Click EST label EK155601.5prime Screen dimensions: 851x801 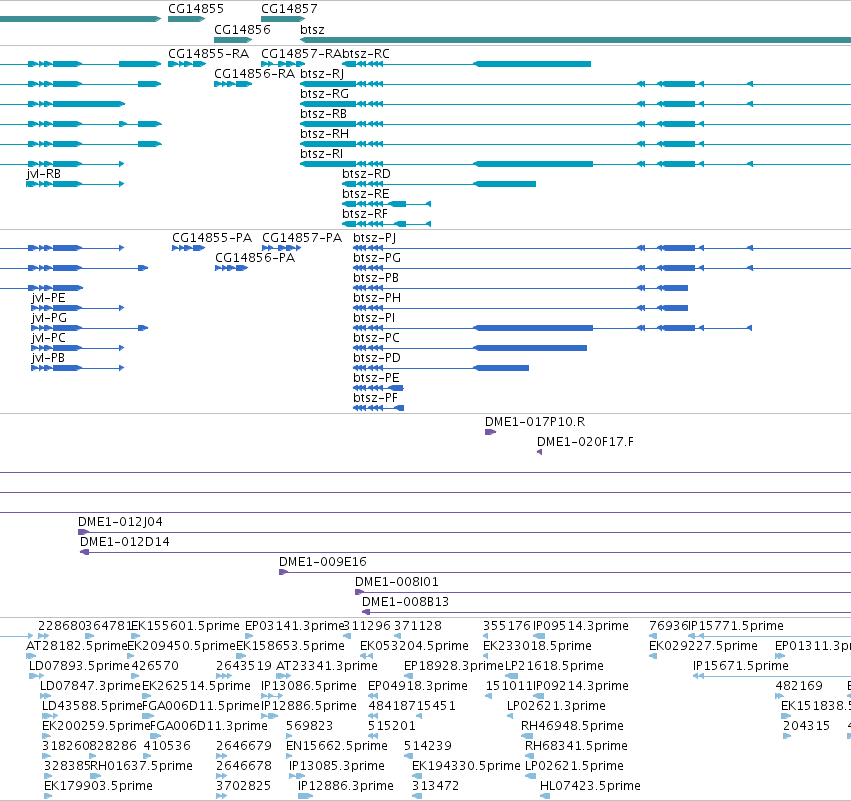(x=185, y=627)
